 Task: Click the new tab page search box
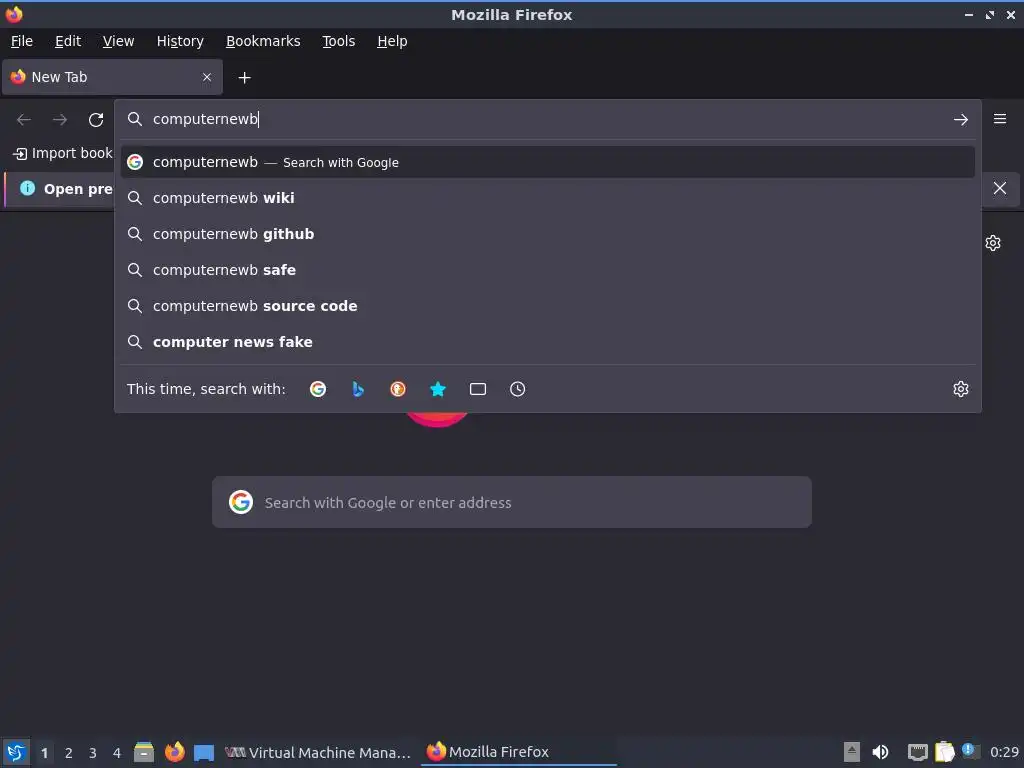click(511, 502)
